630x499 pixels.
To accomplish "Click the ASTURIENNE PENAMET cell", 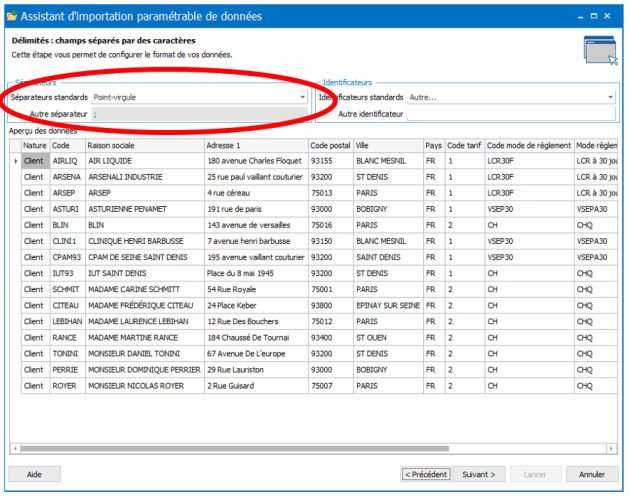I will pyautogui.click(x=145, y=209).
